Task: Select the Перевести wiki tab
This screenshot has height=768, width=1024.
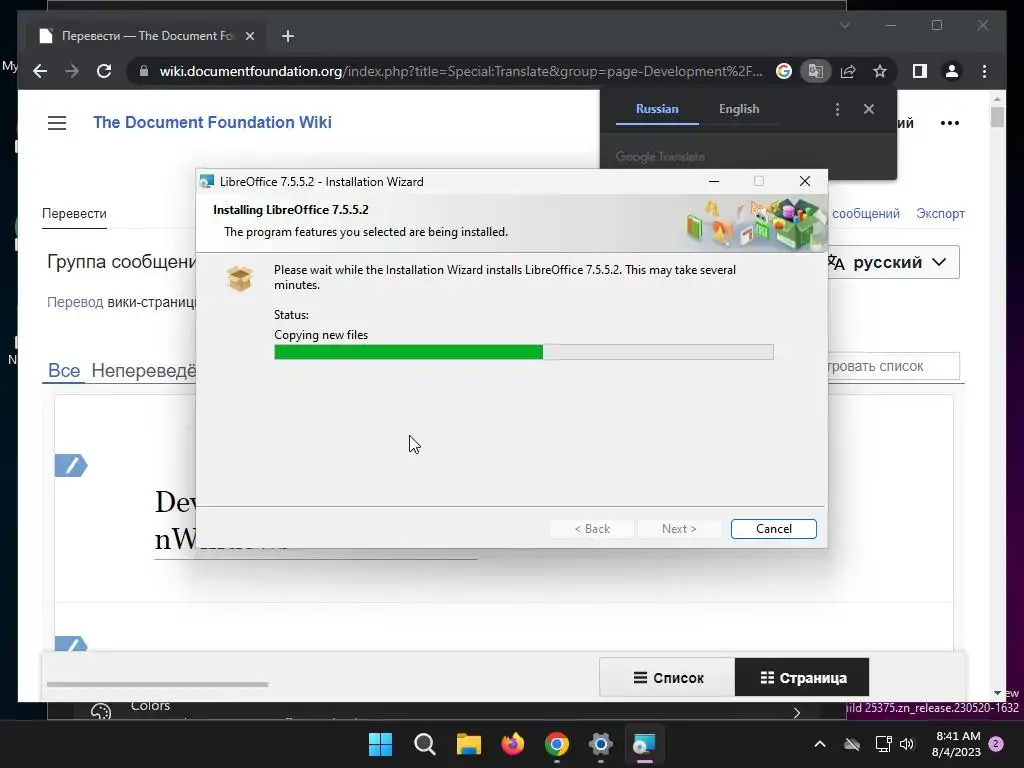Action: point(74,214)
